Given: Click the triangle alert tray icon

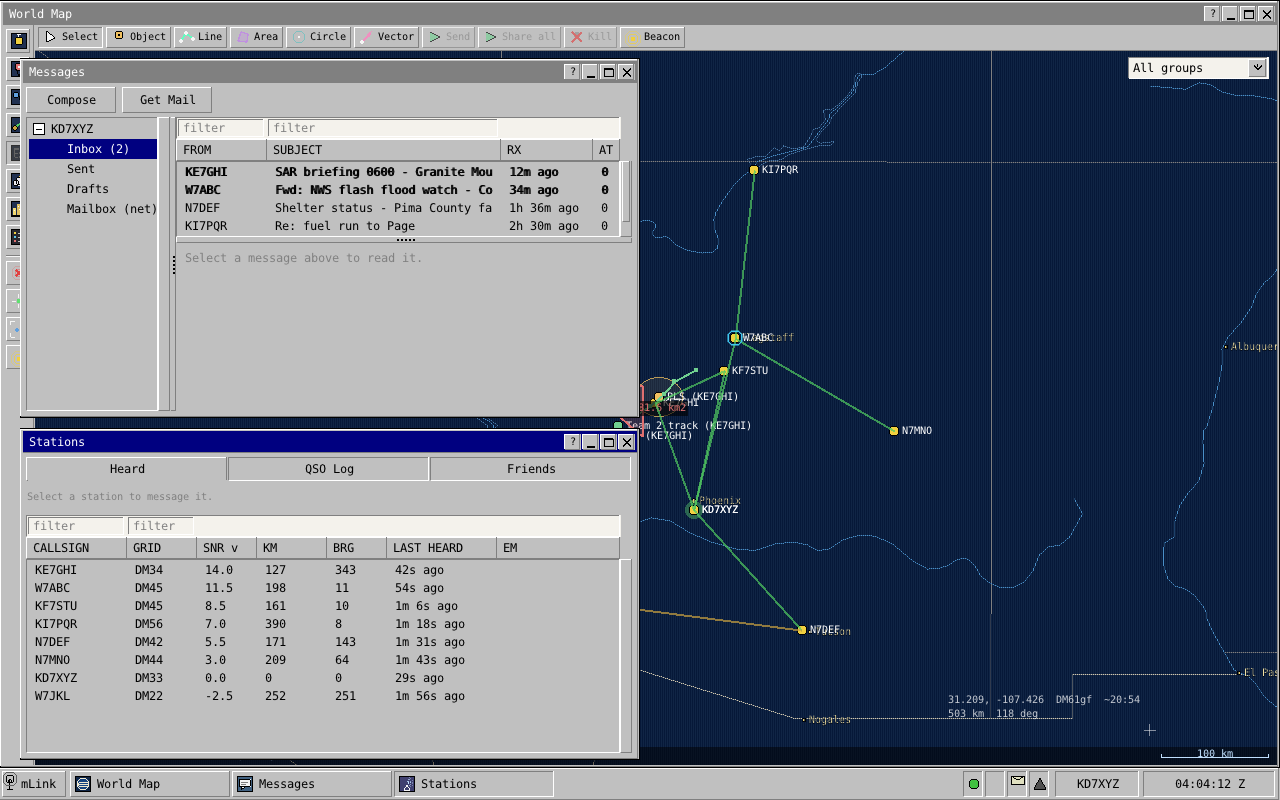Looking at the screenshot, I should tap(1039, 784).
